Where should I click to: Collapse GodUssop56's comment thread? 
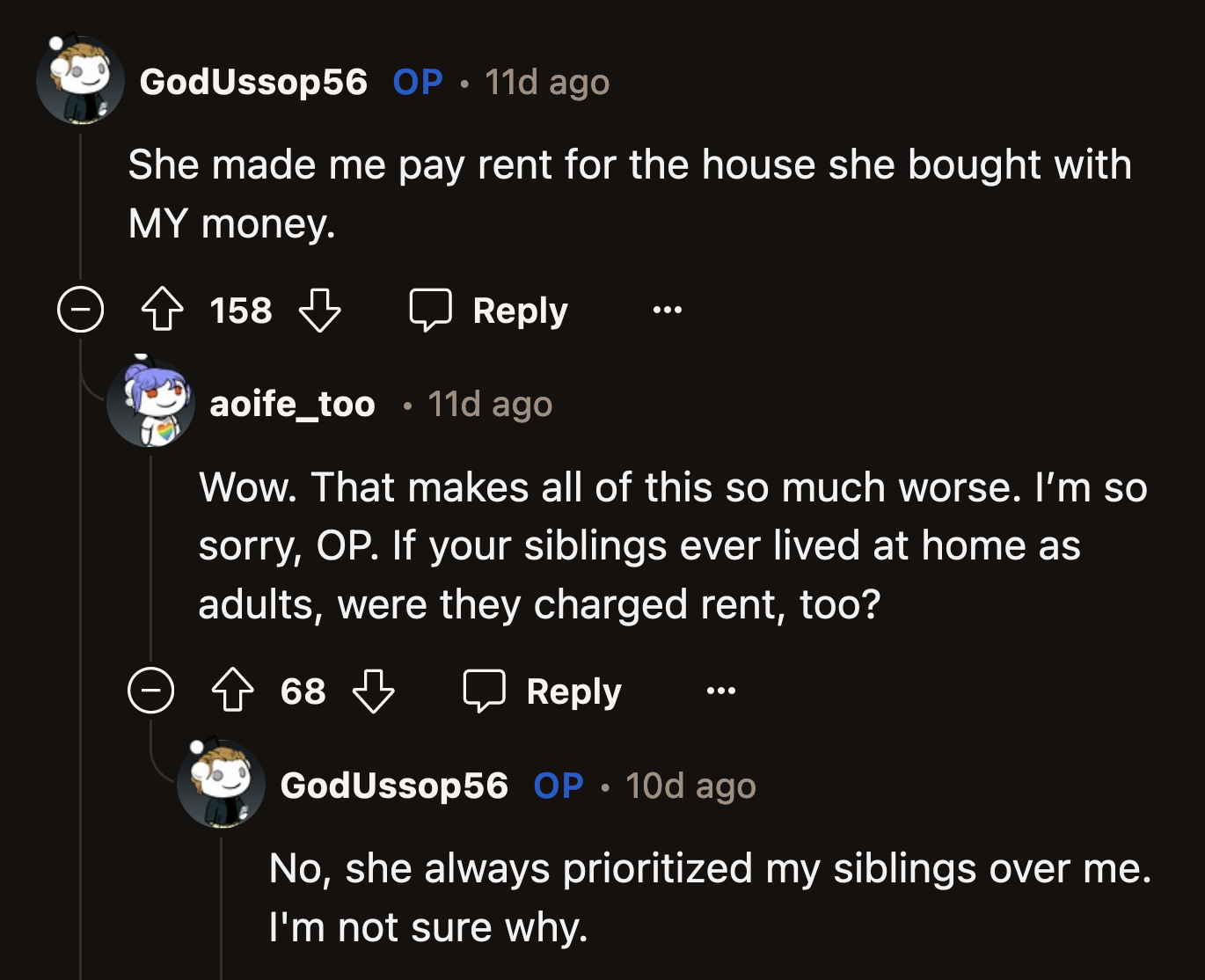81,309
